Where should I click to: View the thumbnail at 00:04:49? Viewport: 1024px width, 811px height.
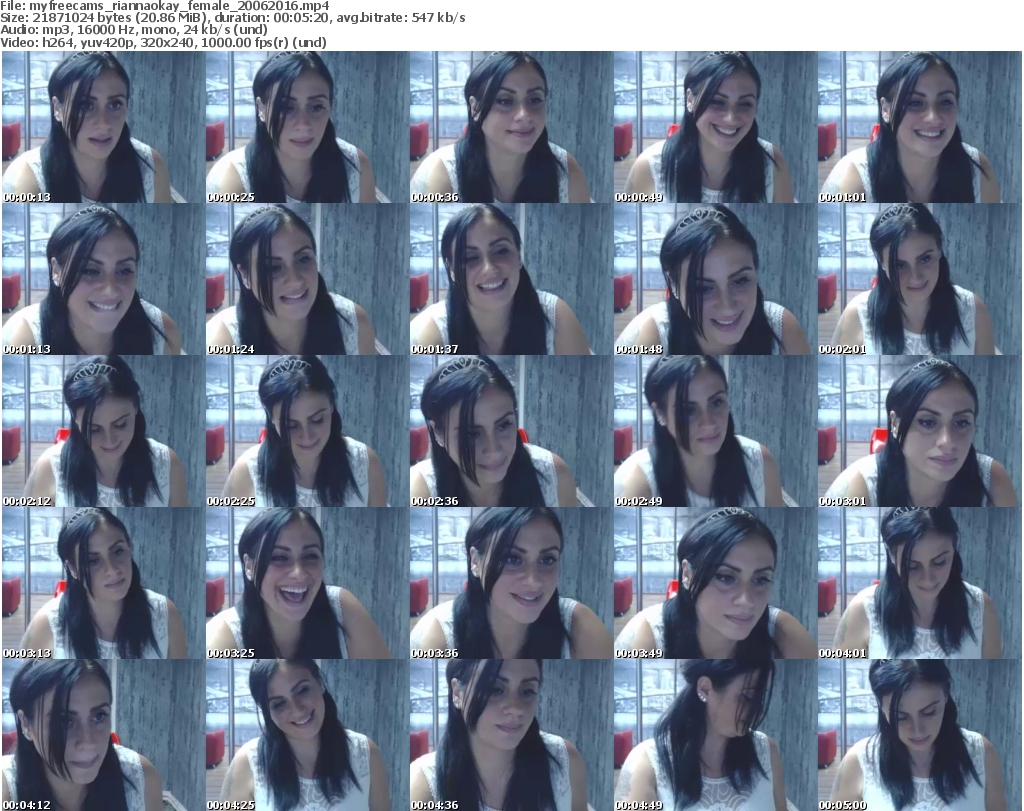pyautogui.click(x=716, y=735)
